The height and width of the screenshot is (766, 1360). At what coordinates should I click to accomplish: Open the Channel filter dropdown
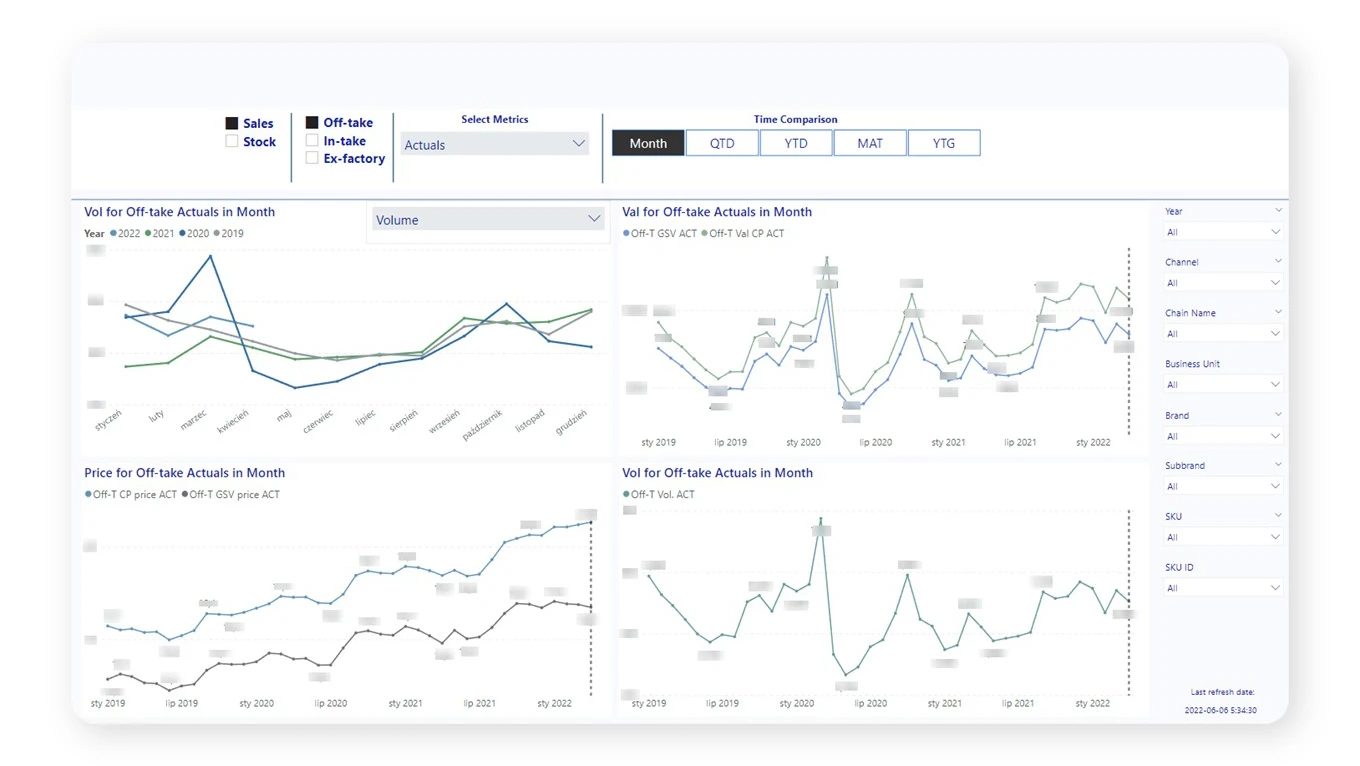tap(1222, 283)
